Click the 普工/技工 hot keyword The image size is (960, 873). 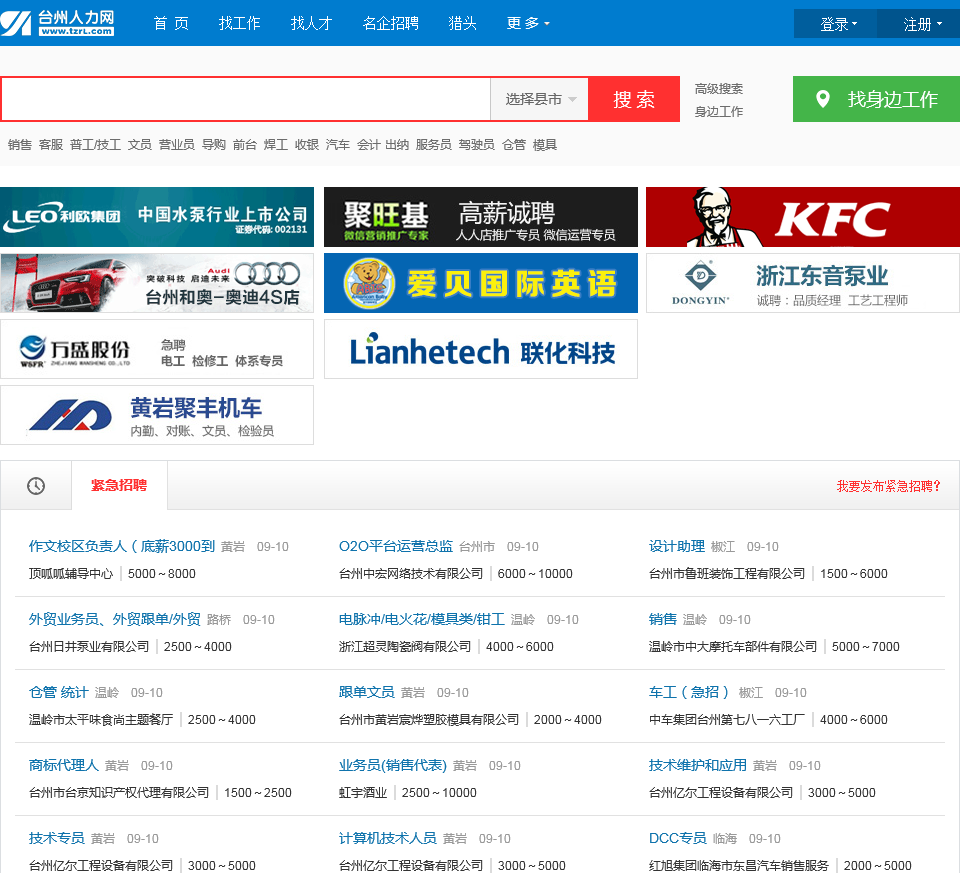[x=96, y=145]
